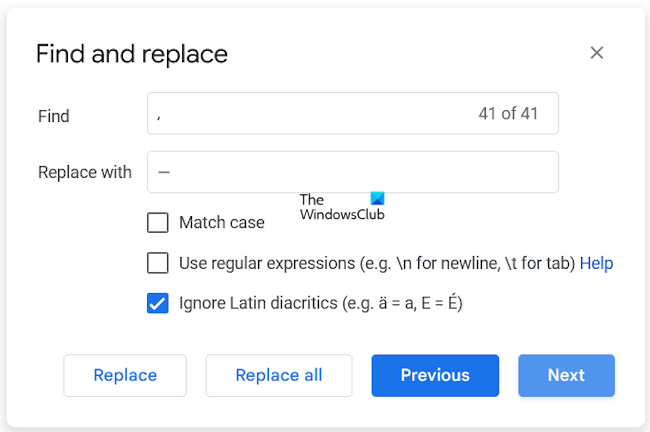The width and height of the screenshot is (650, 432).
Task: Click the 41 of 41 match counter
Action: pyautogui.click(x=508, y=114)
